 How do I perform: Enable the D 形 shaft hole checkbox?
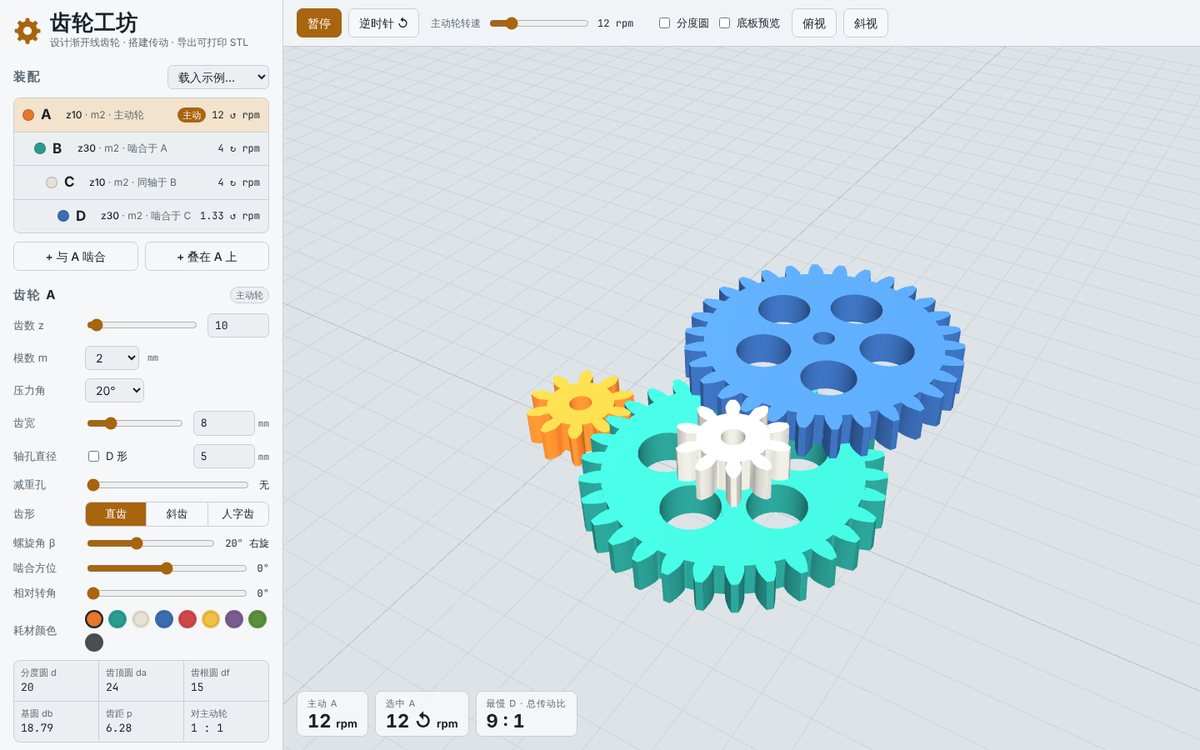pyautogui.click(x=93, y=456)
